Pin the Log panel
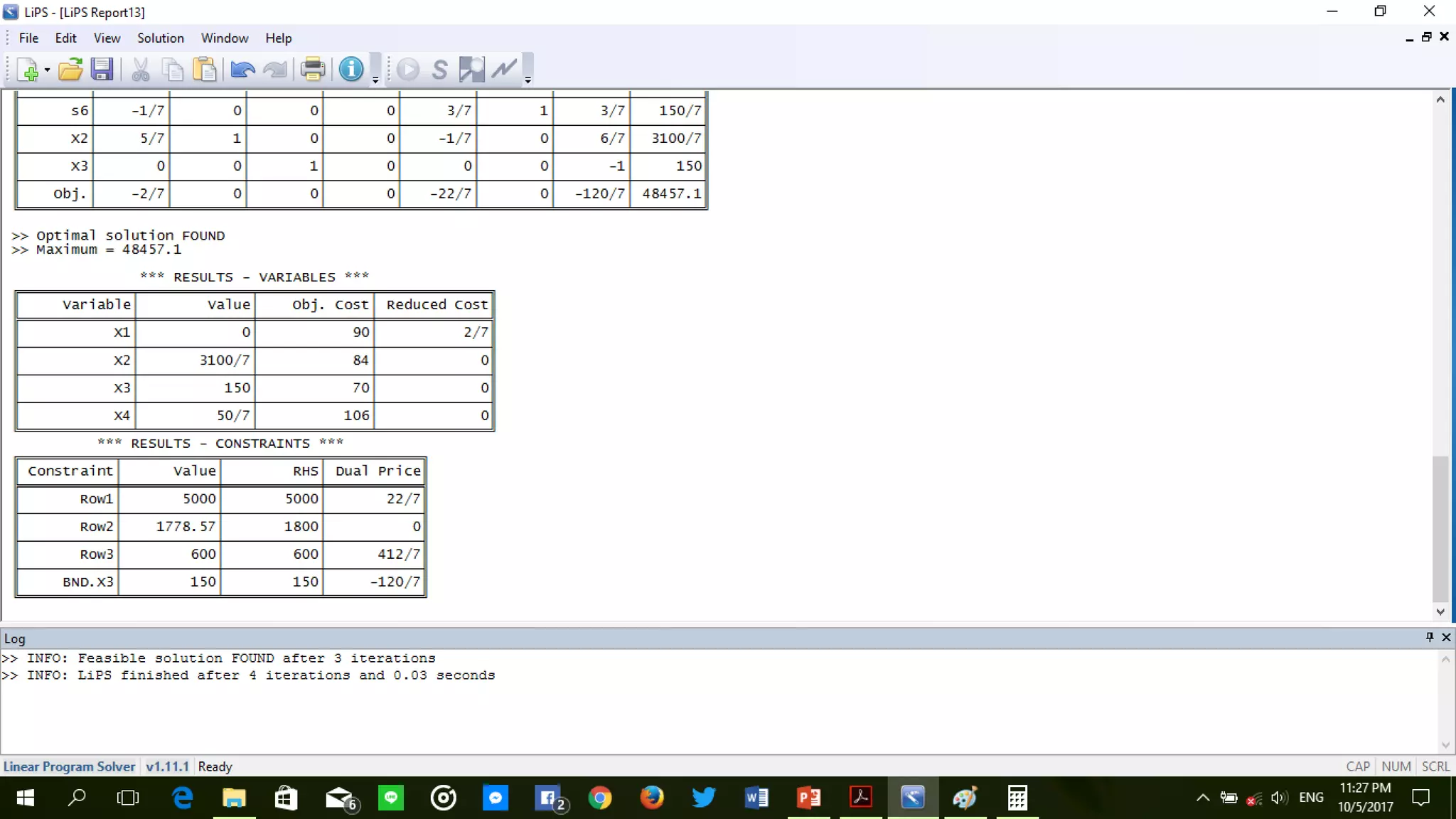Screen dimensions: 1456x819 [x=1429, y=637]
